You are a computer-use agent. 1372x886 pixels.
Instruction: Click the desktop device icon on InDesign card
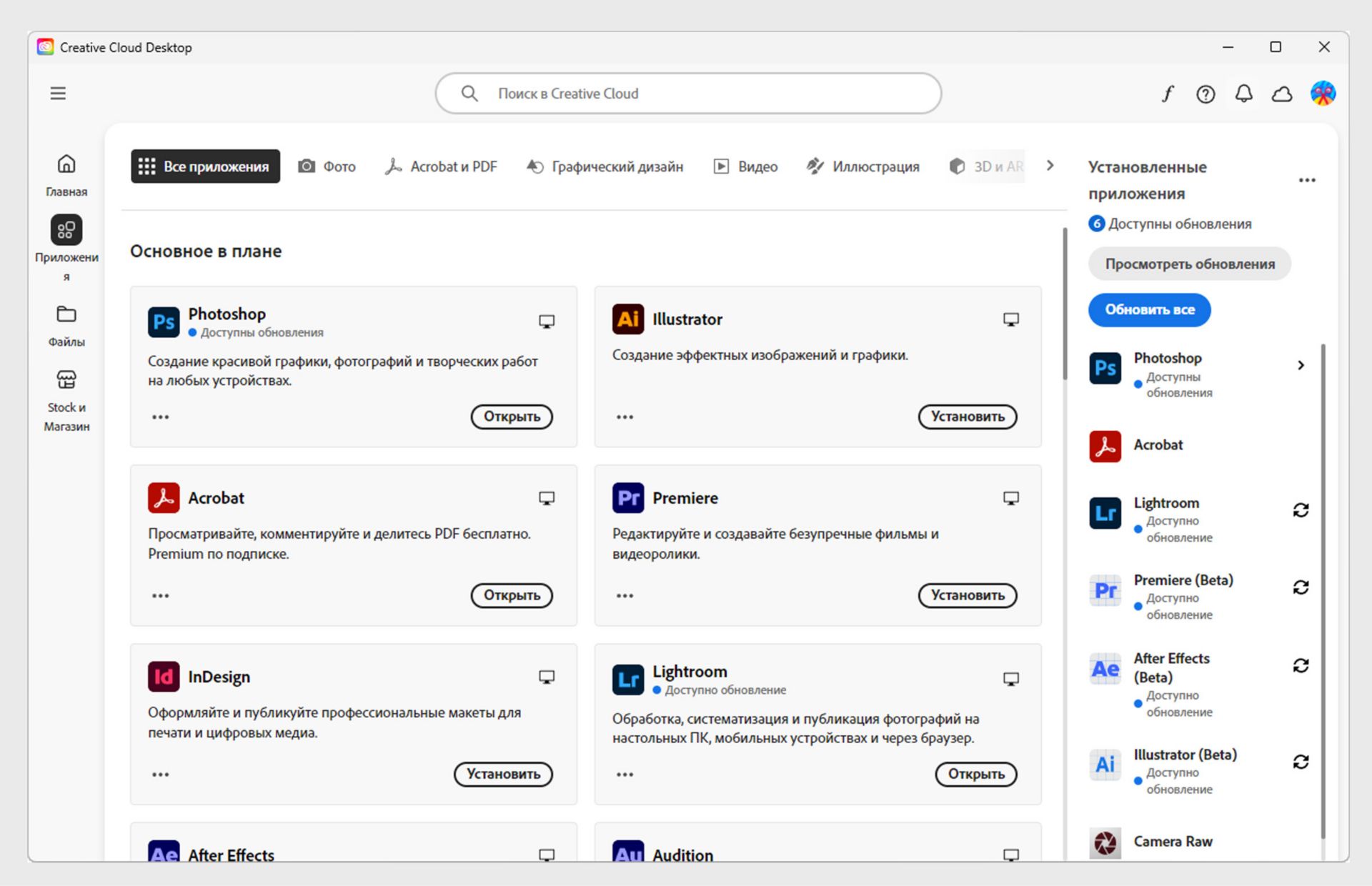547,677
